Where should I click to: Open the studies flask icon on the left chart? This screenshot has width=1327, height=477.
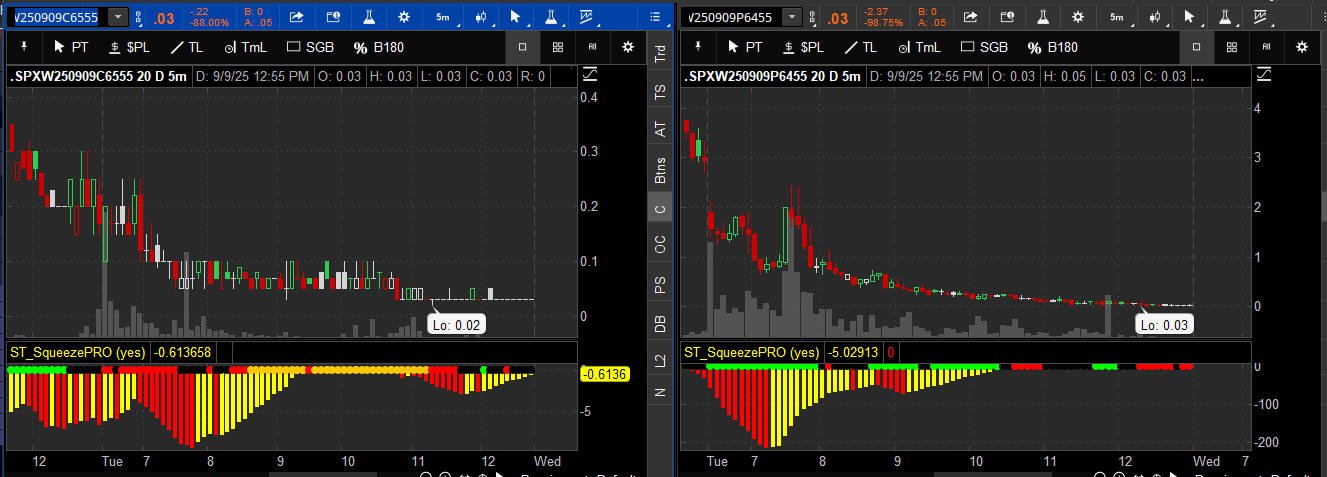point(368,17)
